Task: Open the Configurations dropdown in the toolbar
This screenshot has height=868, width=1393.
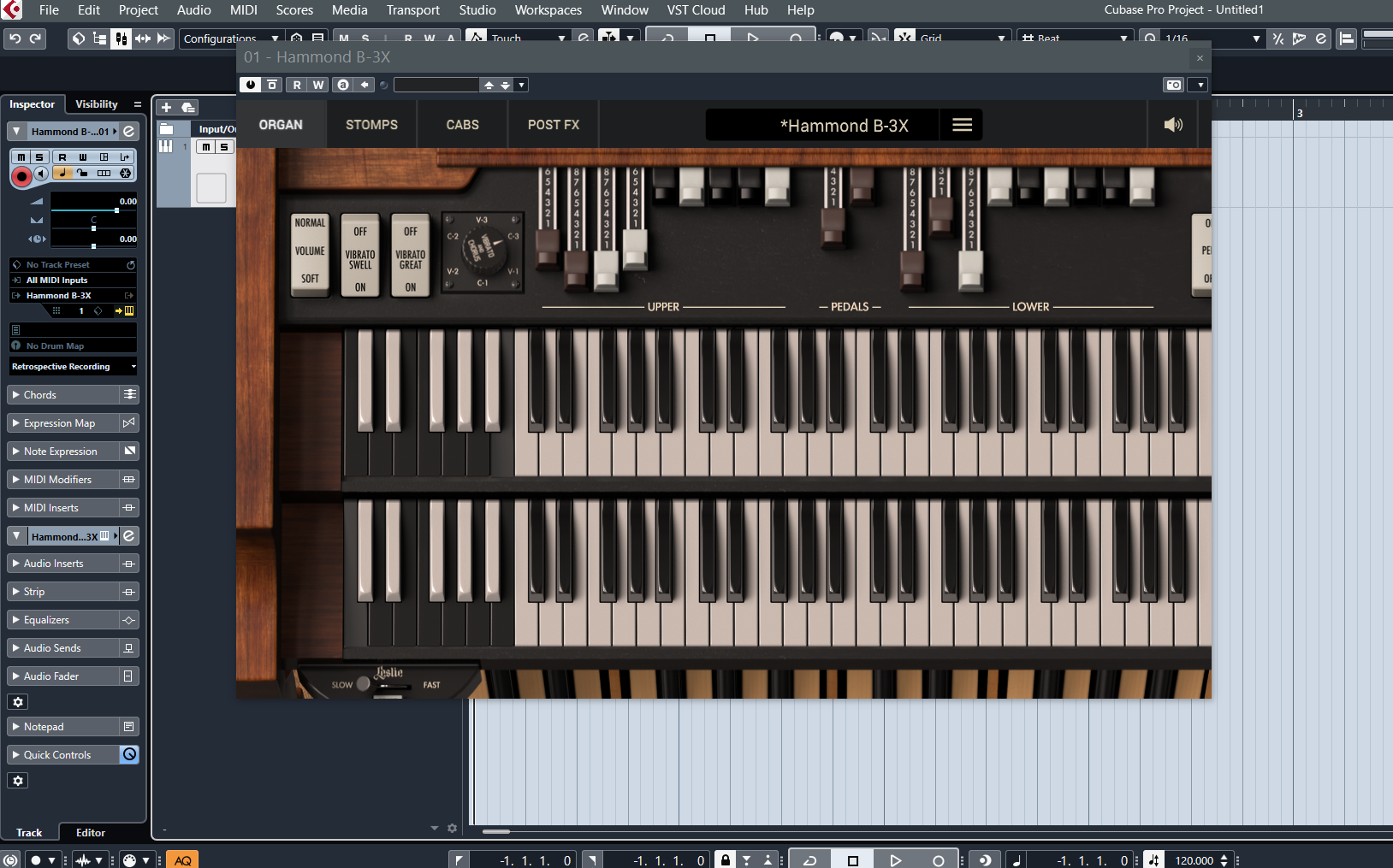Action: tap(231, 38)
